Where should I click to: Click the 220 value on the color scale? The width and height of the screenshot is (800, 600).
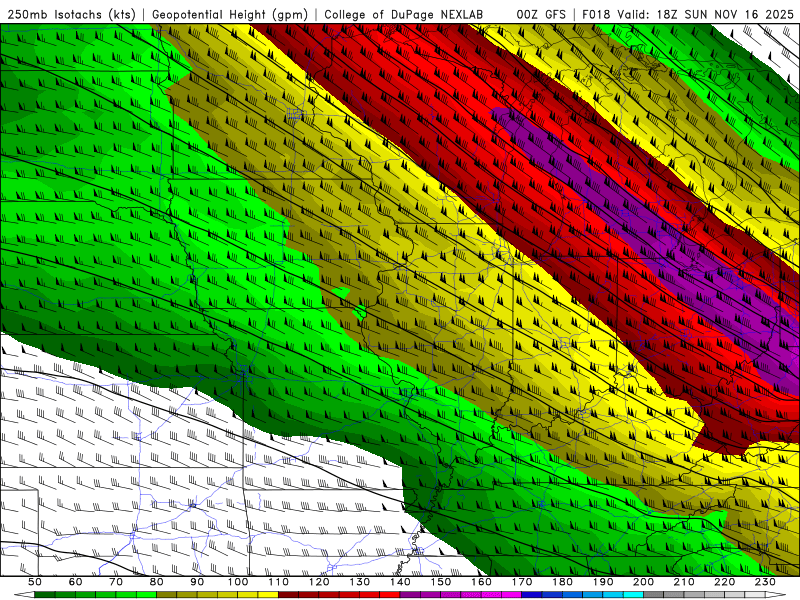pos(724,582)
